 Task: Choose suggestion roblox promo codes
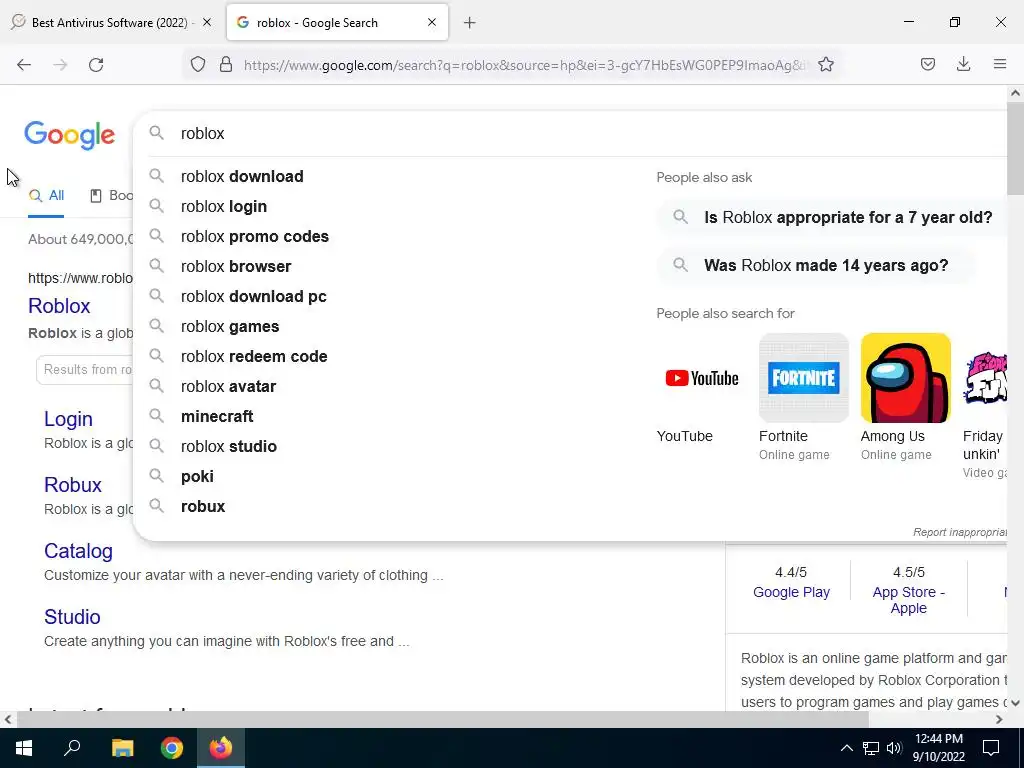(255, 236)
